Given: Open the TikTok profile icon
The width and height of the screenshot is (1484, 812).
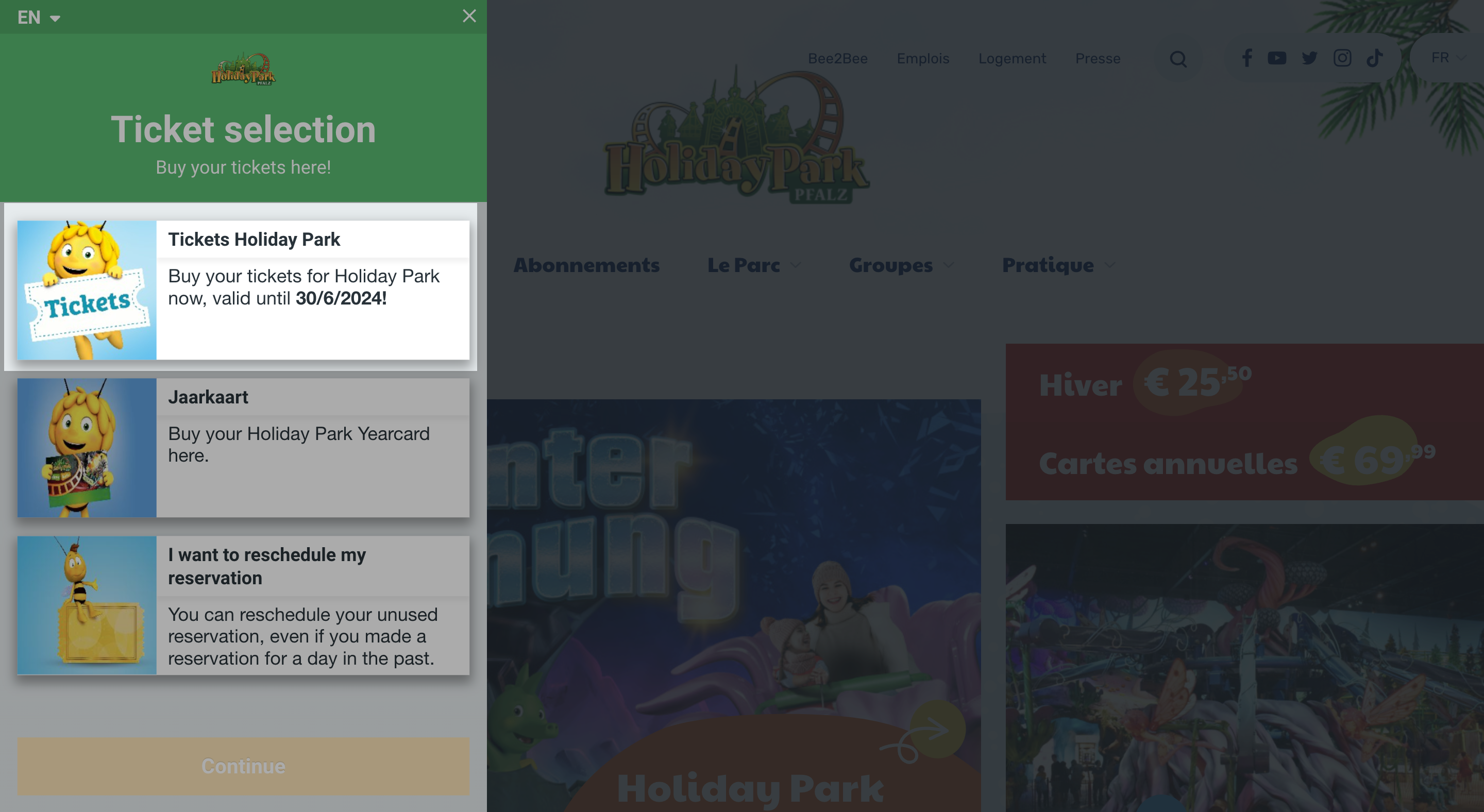Looking at the screenshot, I should 1375,58.
